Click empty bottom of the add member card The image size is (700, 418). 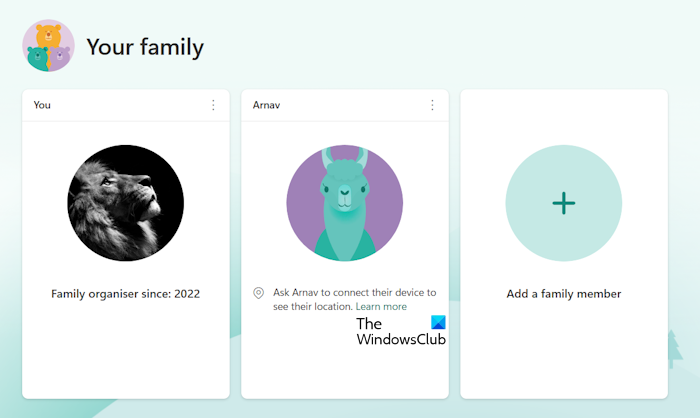(564, 360)
